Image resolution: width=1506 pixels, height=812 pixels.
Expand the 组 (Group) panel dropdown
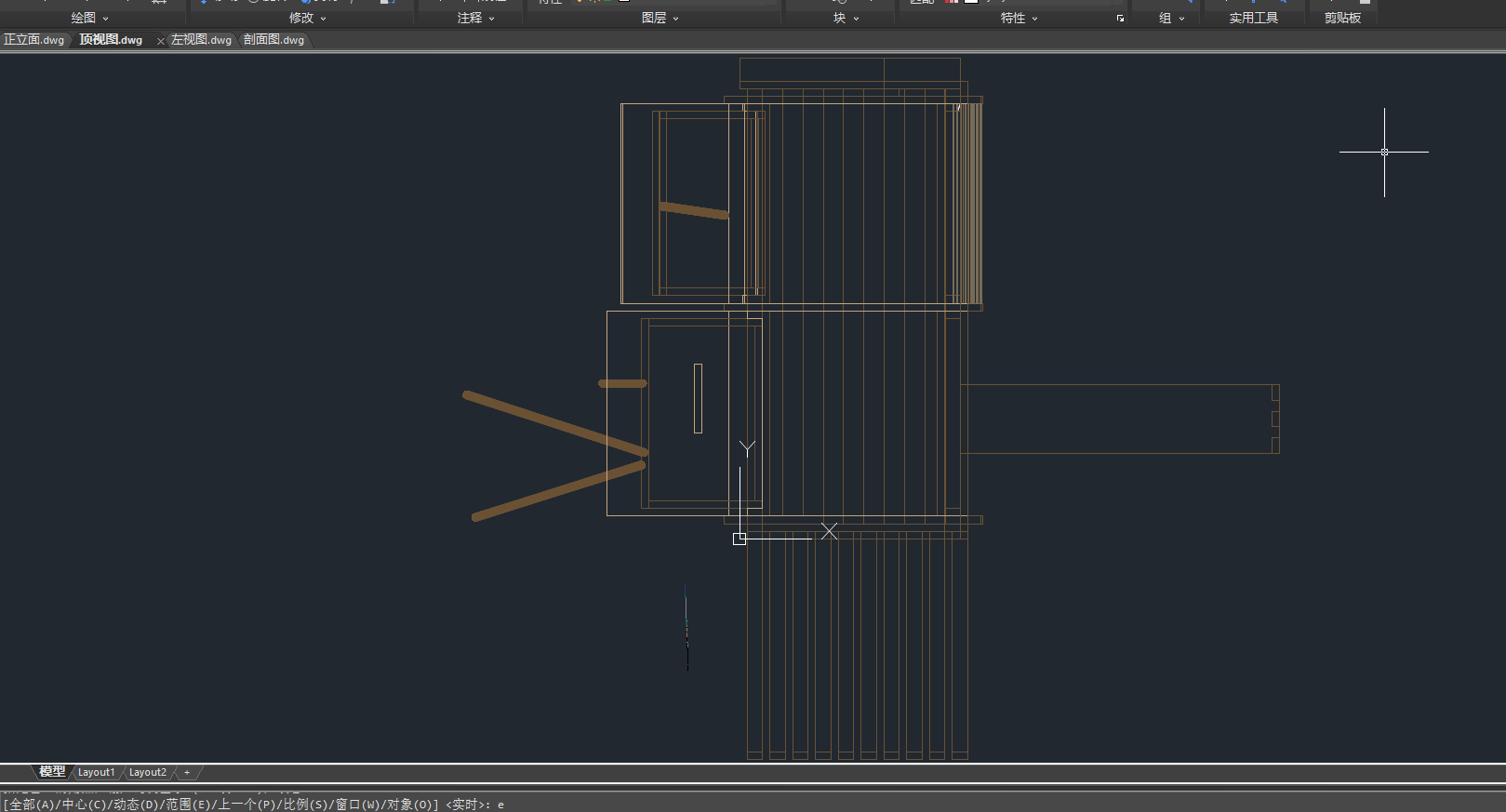click(x=1172, y=18)
